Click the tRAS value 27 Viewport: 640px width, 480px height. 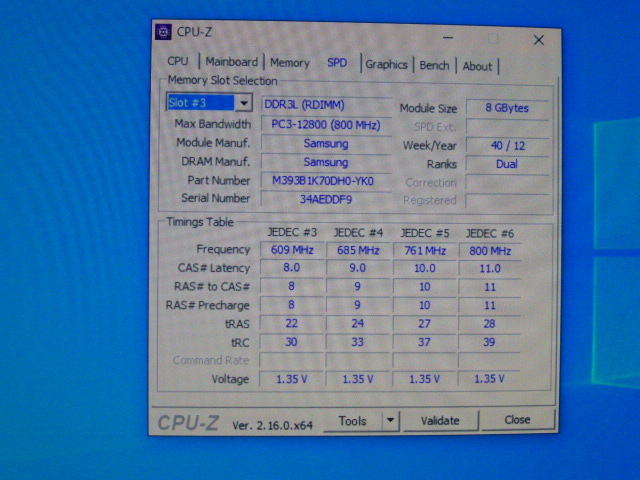tap(424, 324)
